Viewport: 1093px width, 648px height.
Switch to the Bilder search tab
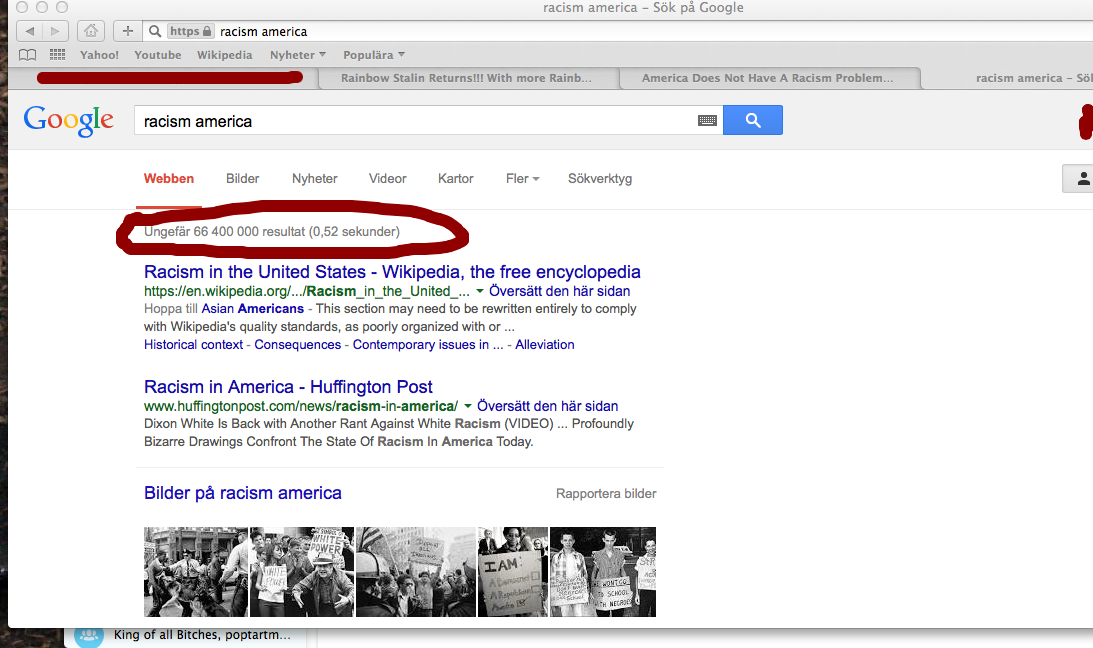pyautogui.click(x=242, y=179)
